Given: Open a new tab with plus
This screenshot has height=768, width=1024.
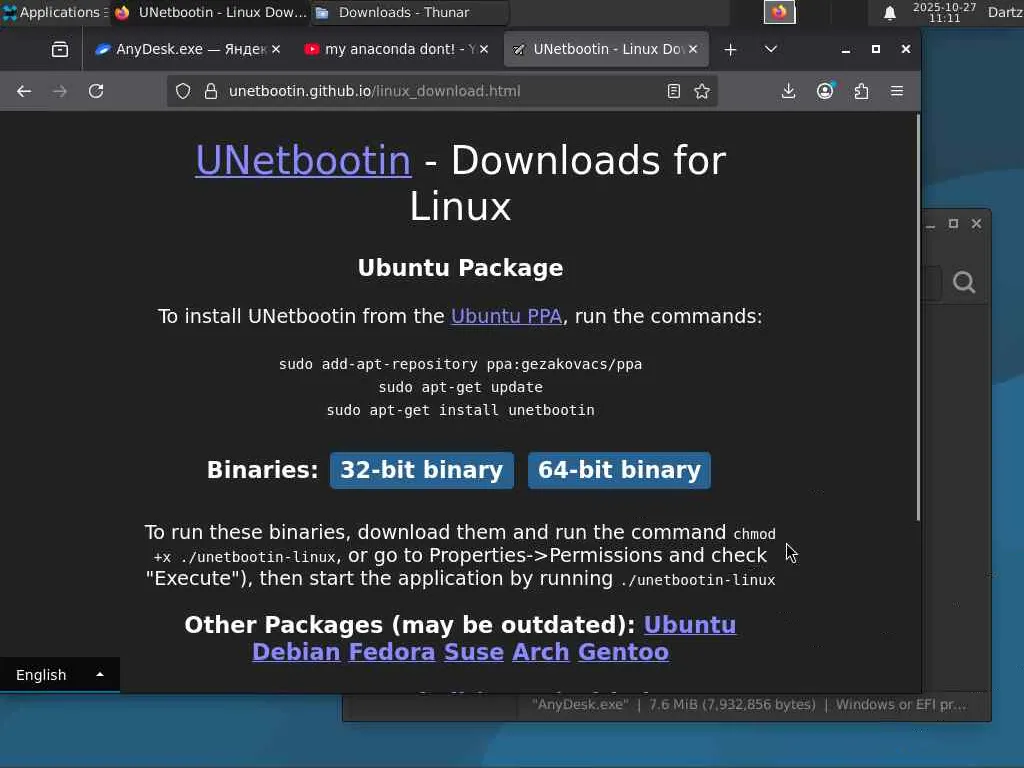Looking at the screenshot, I should 731,50.
